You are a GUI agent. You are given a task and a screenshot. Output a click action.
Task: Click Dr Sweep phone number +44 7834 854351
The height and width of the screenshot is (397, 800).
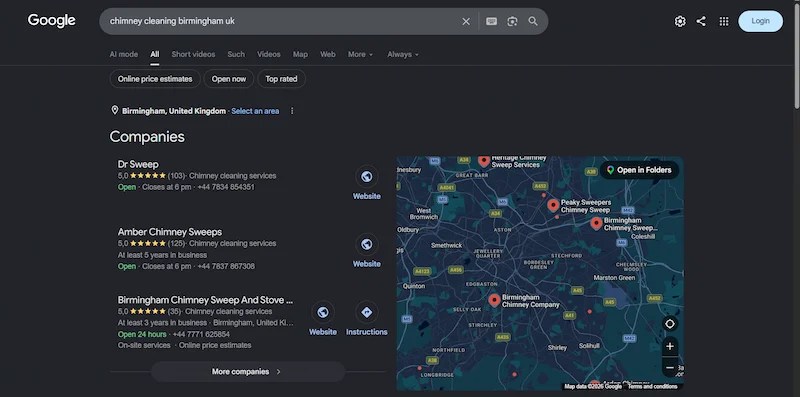[x=226, y=187]
